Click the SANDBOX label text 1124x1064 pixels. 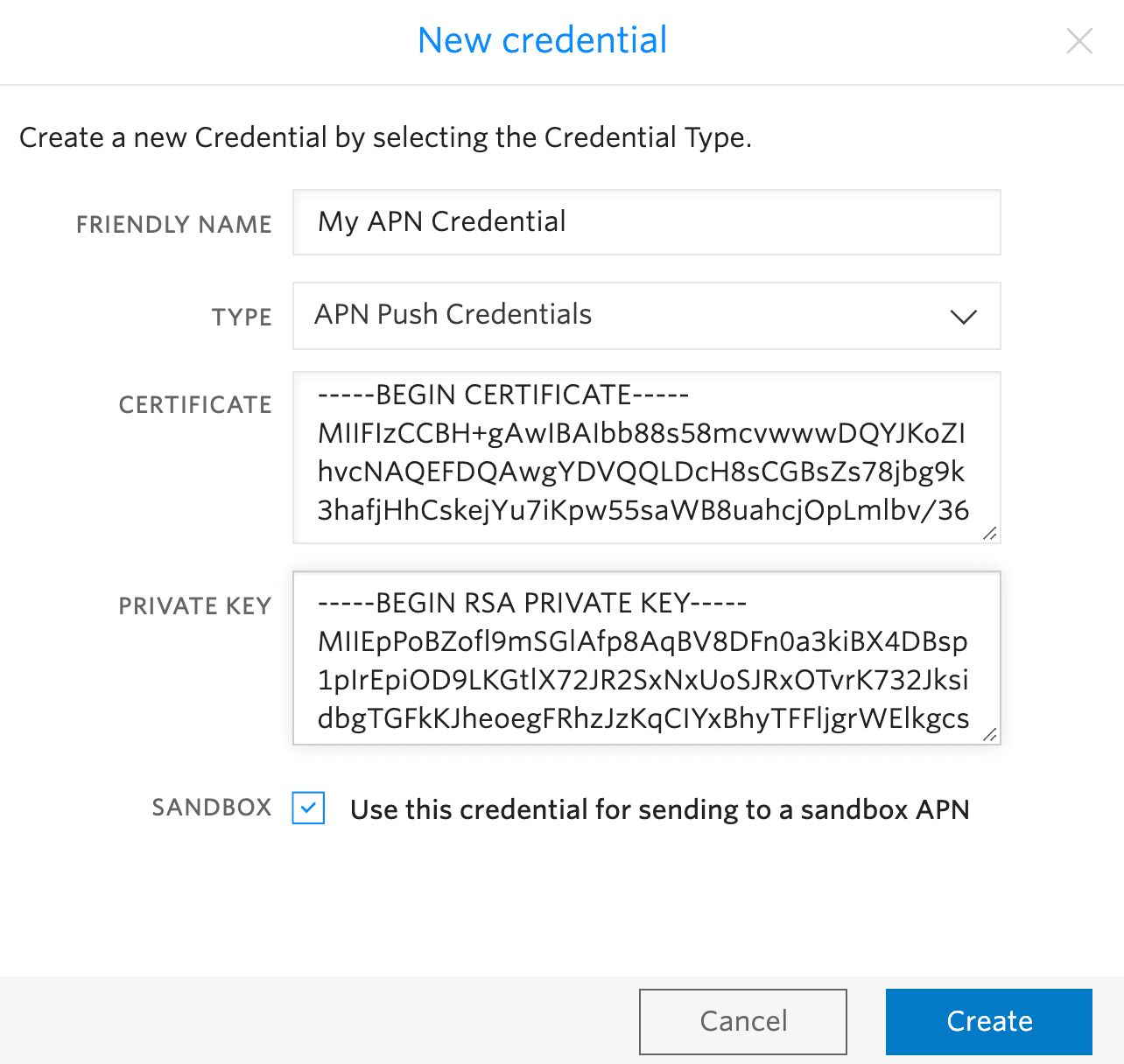pos(211,808)
